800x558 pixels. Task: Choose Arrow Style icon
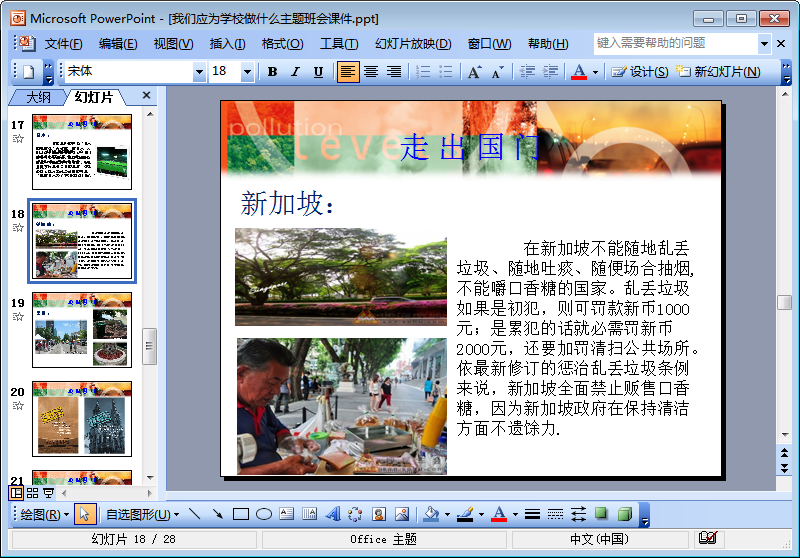point(578,514)
